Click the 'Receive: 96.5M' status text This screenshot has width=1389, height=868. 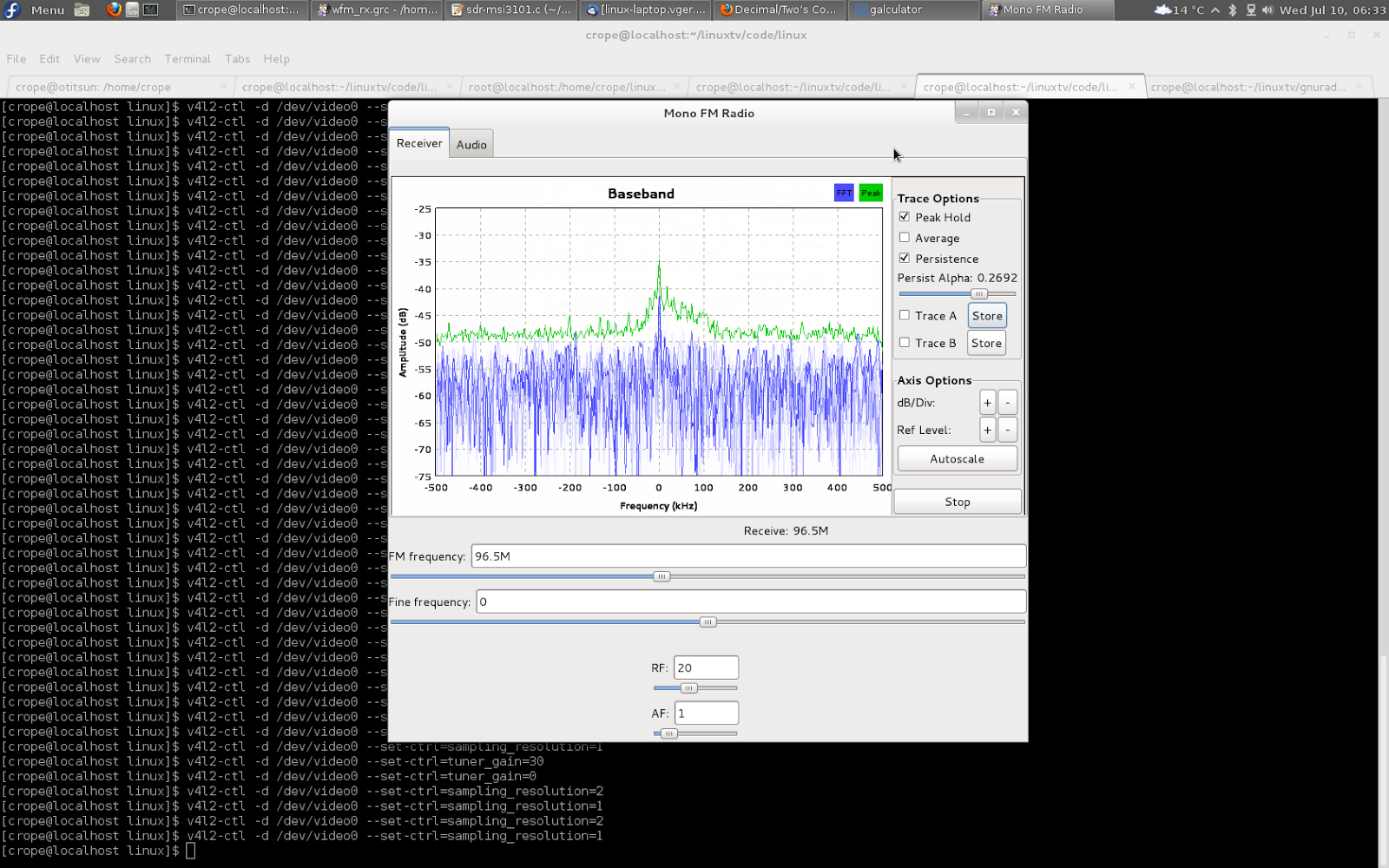tap(786, 530)
